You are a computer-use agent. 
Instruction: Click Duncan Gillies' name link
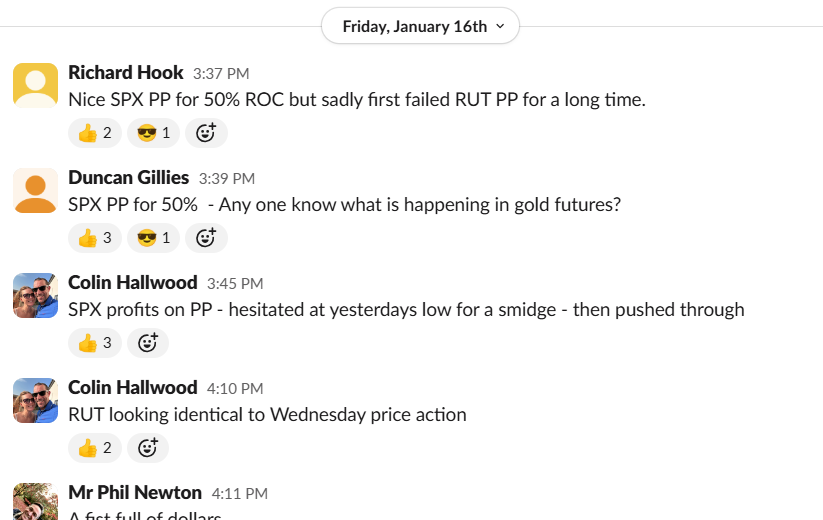(x=128, y=178)
